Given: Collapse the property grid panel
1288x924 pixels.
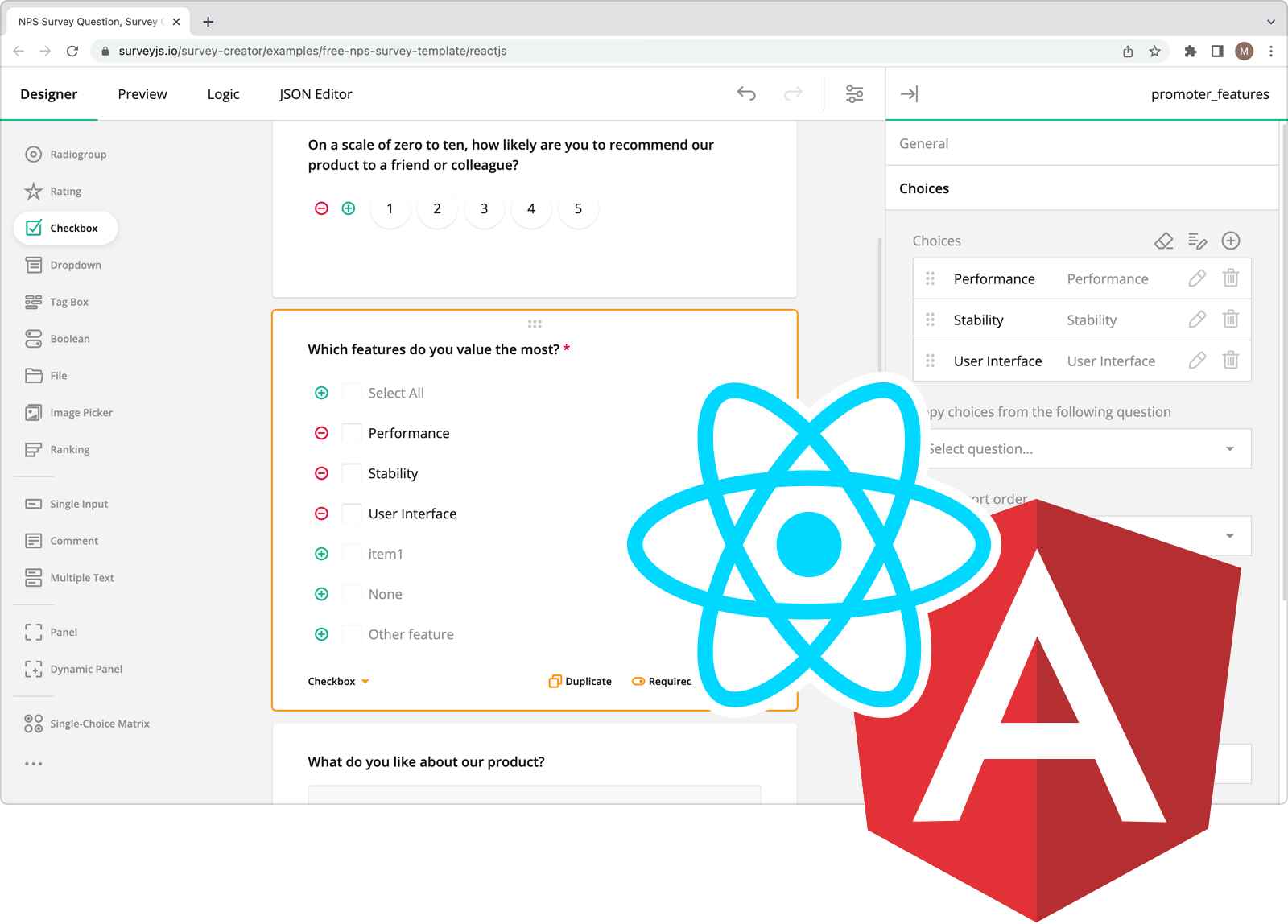Looking at the screenshot, I should 910,94.
